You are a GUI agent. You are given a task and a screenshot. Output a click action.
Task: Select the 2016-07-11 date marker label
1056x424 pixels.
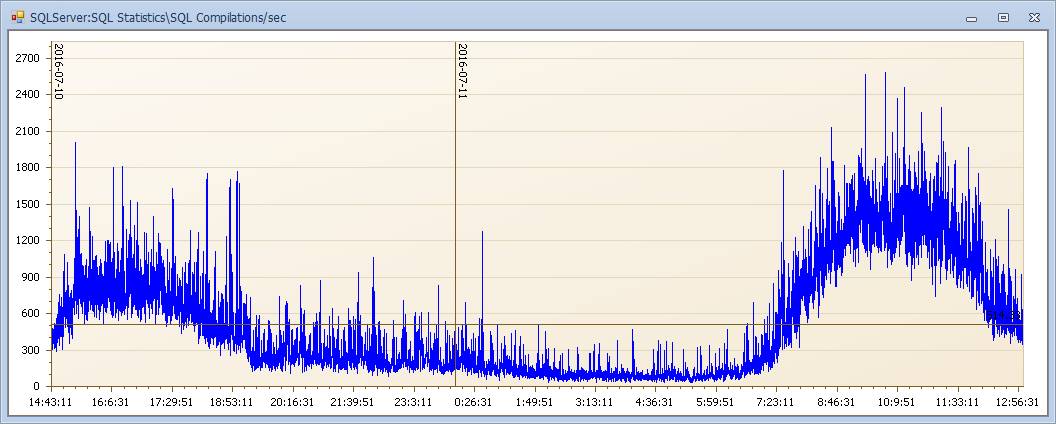coord(463,71)
